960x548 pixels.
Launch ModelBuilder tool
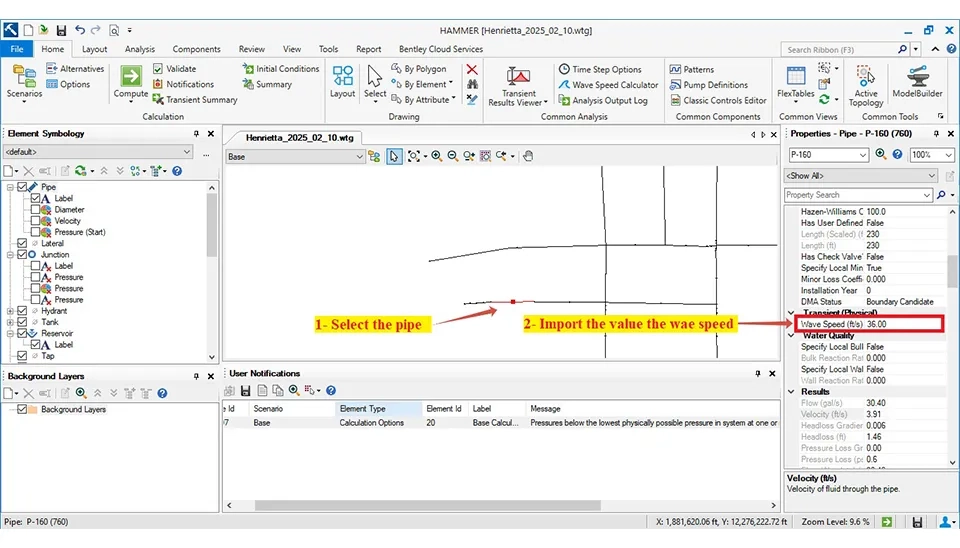[917, 80]
